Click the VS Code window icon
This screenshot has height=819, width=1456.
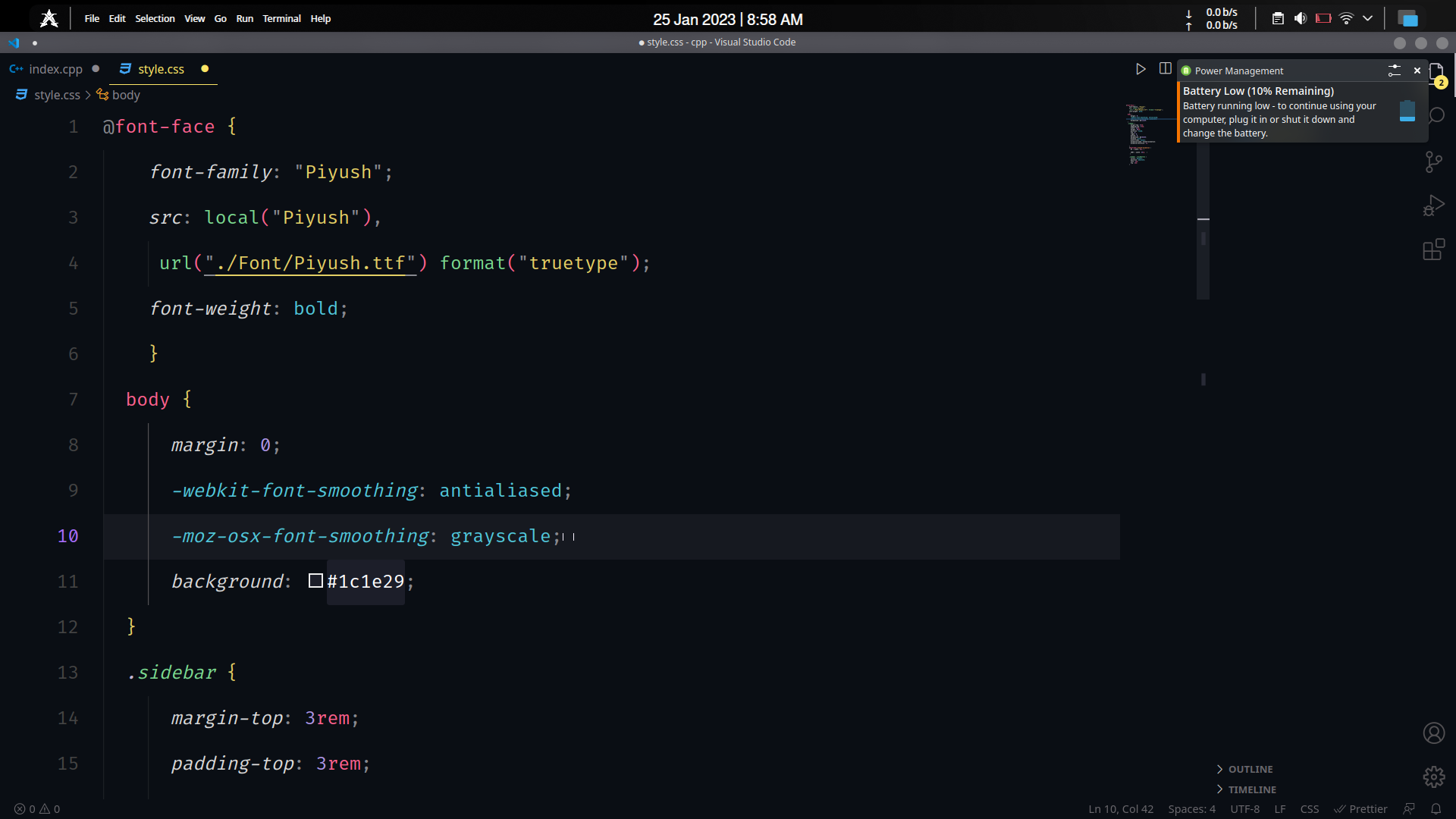[x=14, y=42]
